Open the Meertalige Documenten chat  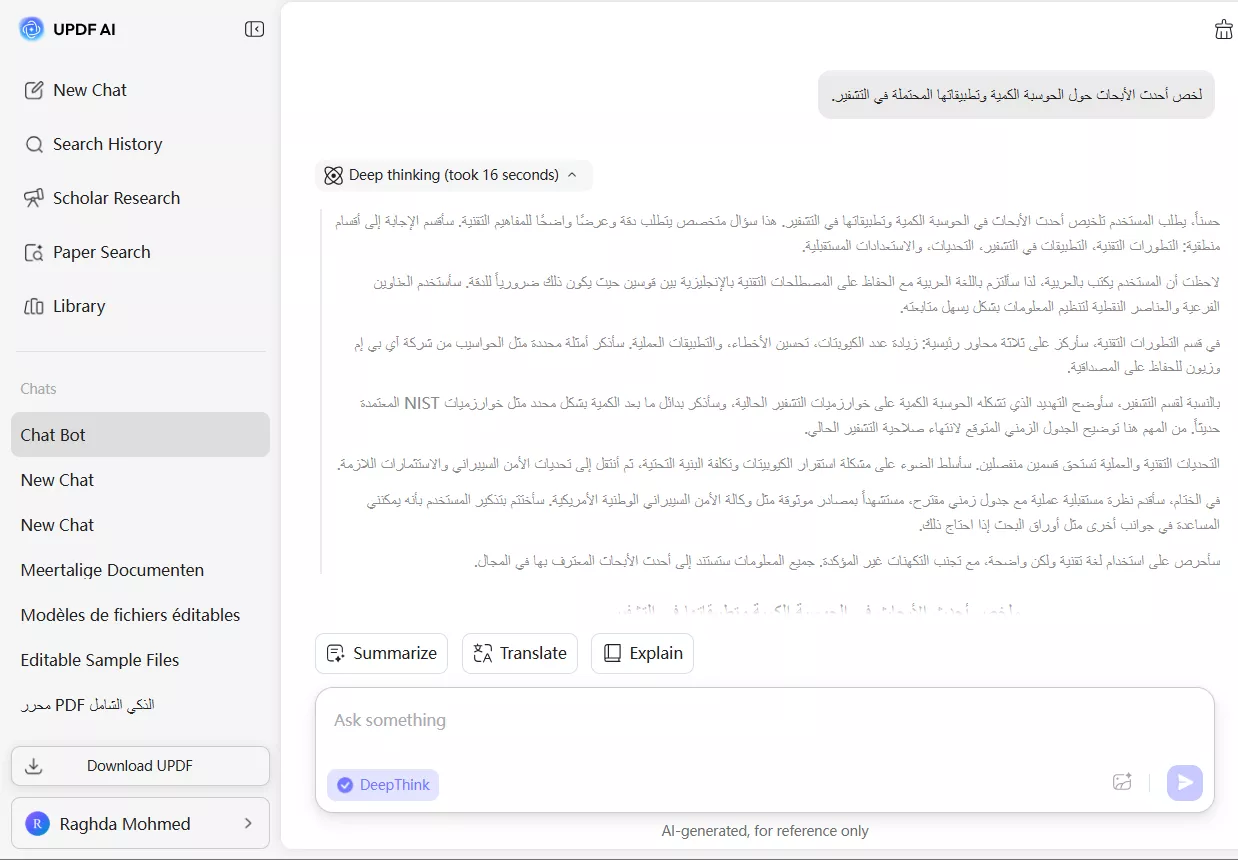click(x=111, y=570)
